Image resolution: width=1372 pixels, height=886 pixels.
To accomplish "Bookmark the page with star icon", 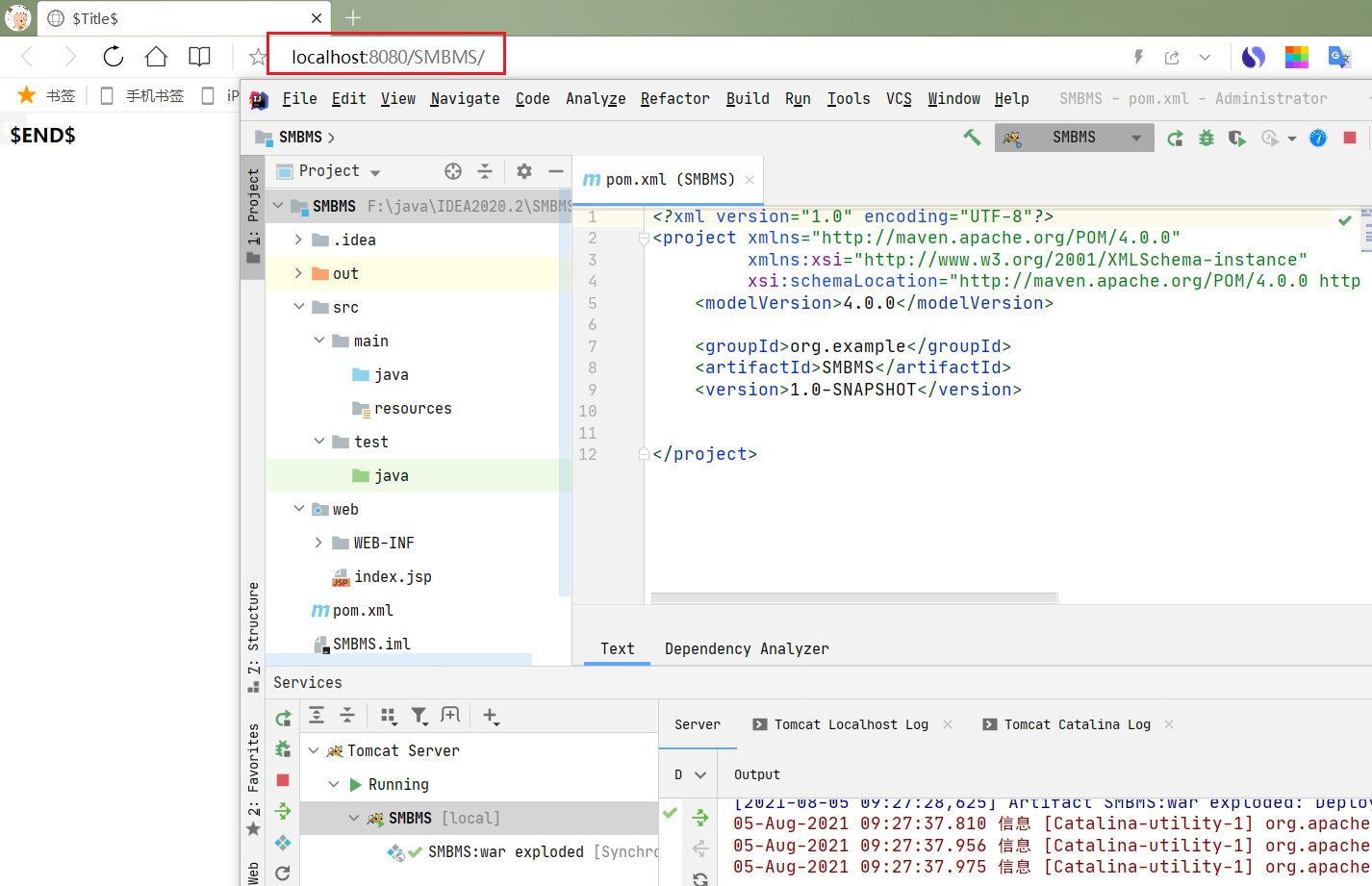I will (257, 57).
